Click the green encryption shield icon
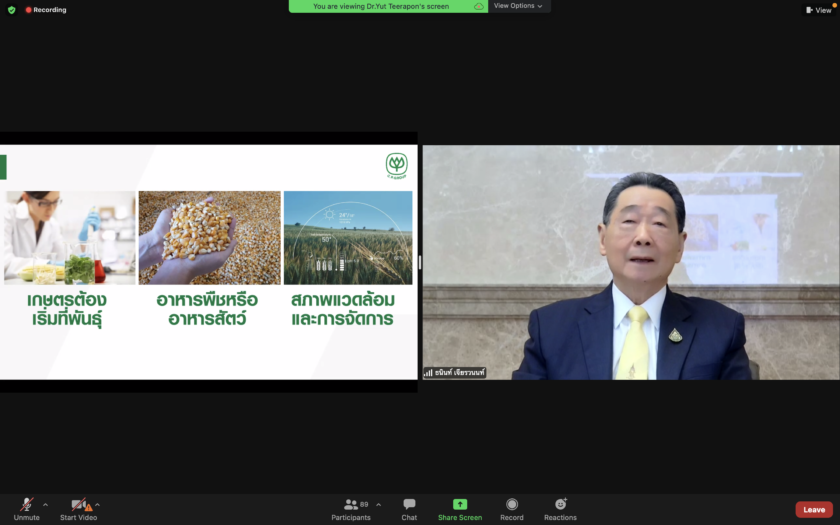840x525 pixels. pyautogui.click(x=12, y=10)
